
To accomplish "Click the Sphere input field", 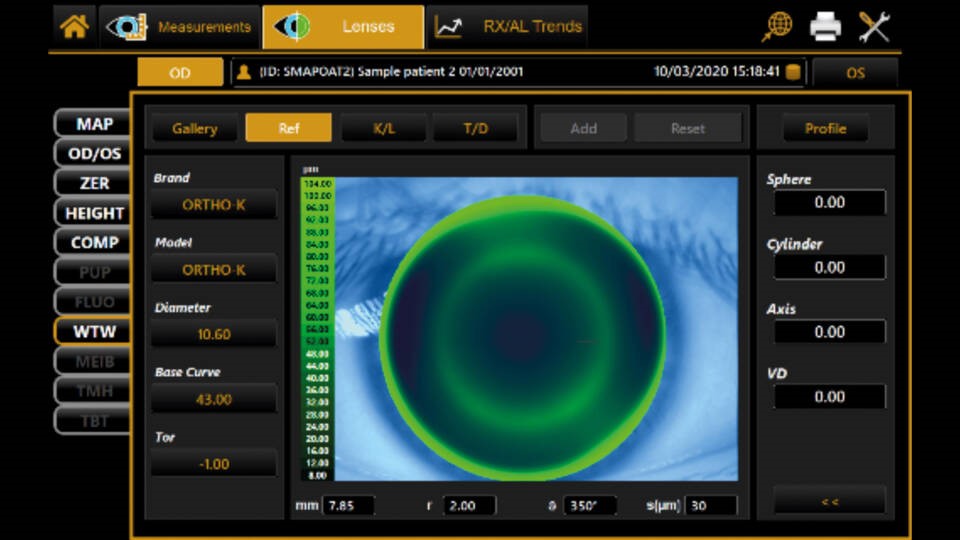I will click(829, 202).
